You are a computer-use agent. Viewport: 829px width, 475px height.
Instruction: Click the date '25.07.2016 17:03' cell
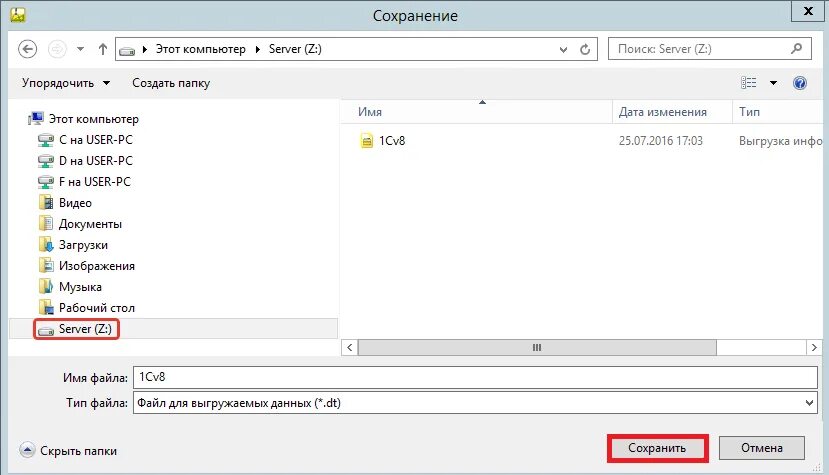click(x=660, y=141)
